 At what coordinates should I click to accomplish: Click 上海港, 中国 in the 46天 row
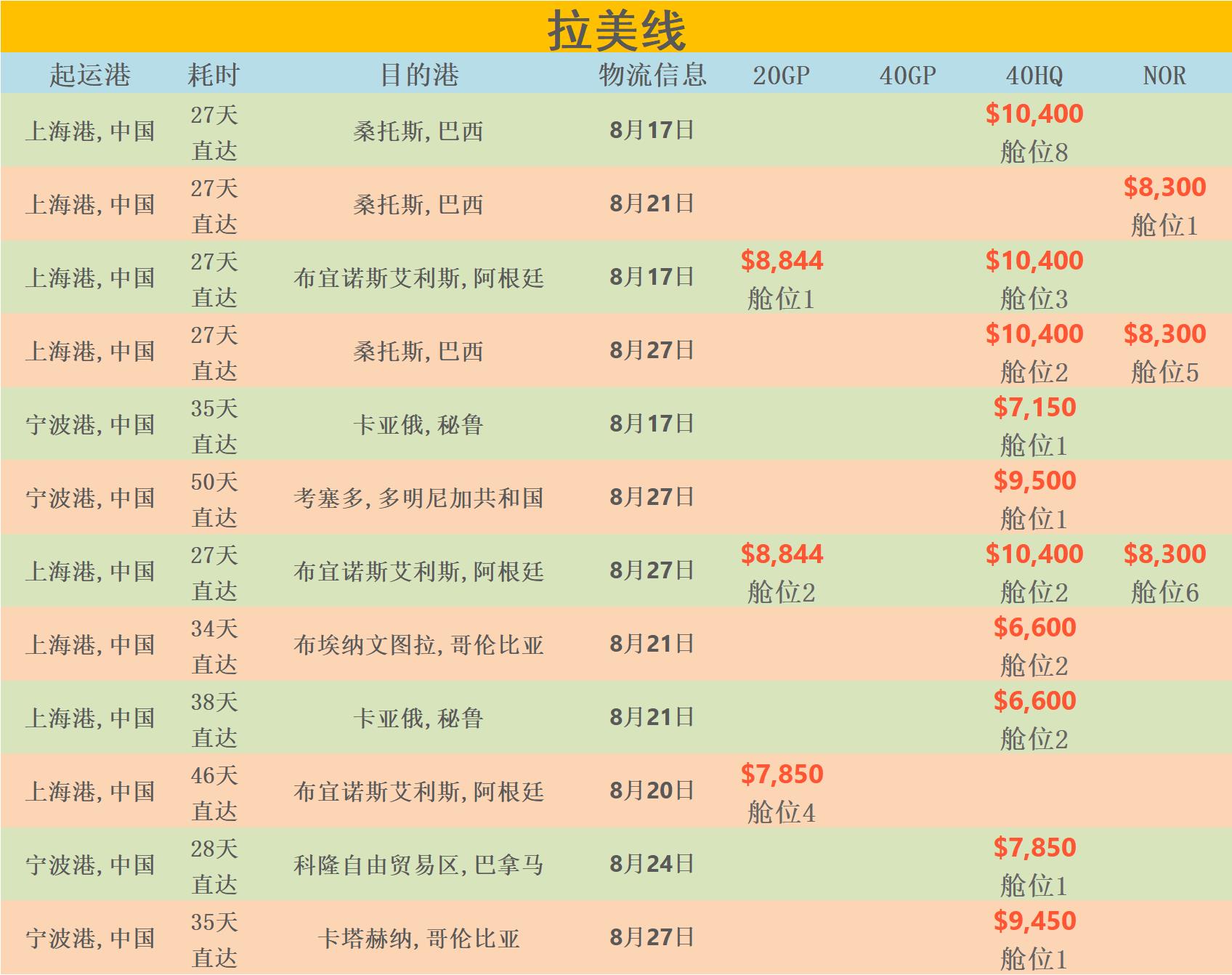tap(90, 791)
